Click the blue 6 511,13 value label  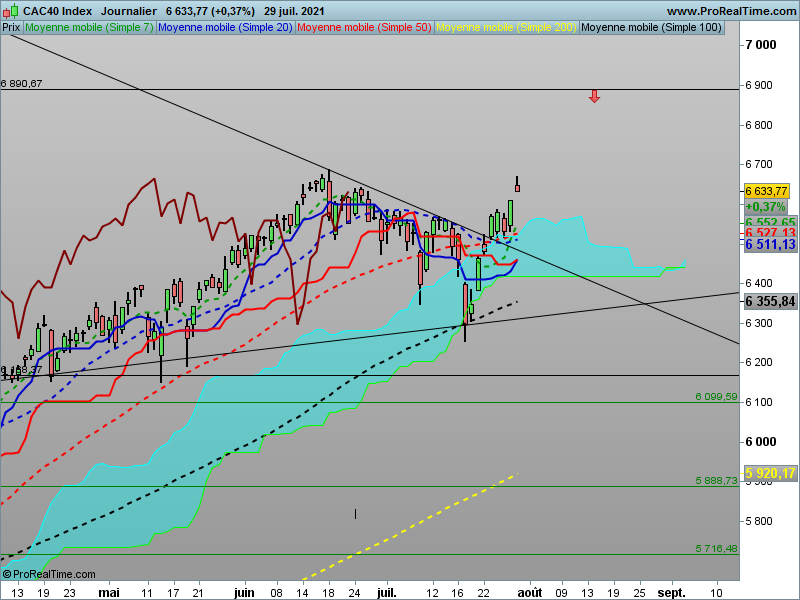770,245
